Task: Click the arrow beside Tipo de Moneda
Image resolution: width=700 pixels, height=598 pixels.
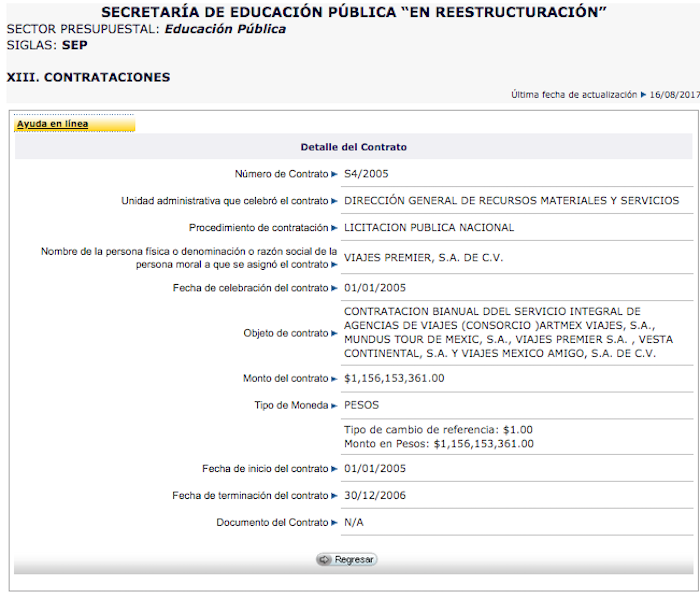Action: point(334,406)
